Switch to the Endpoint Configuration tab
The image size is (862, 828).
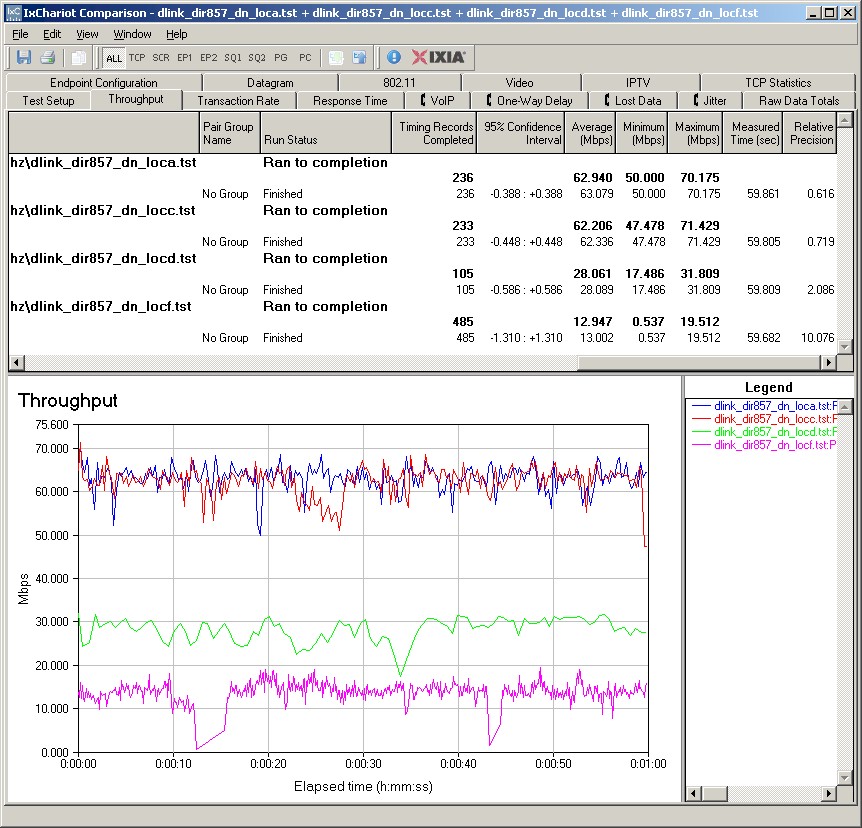pos(104,82)
